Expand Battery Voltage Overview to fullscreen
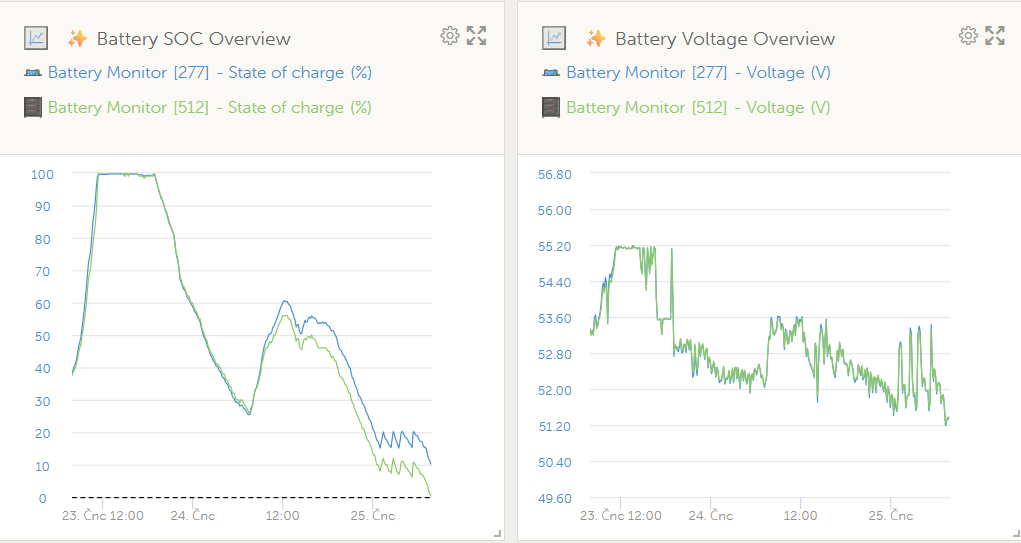This screenshot has width=1021, height=543. point(995,36)
